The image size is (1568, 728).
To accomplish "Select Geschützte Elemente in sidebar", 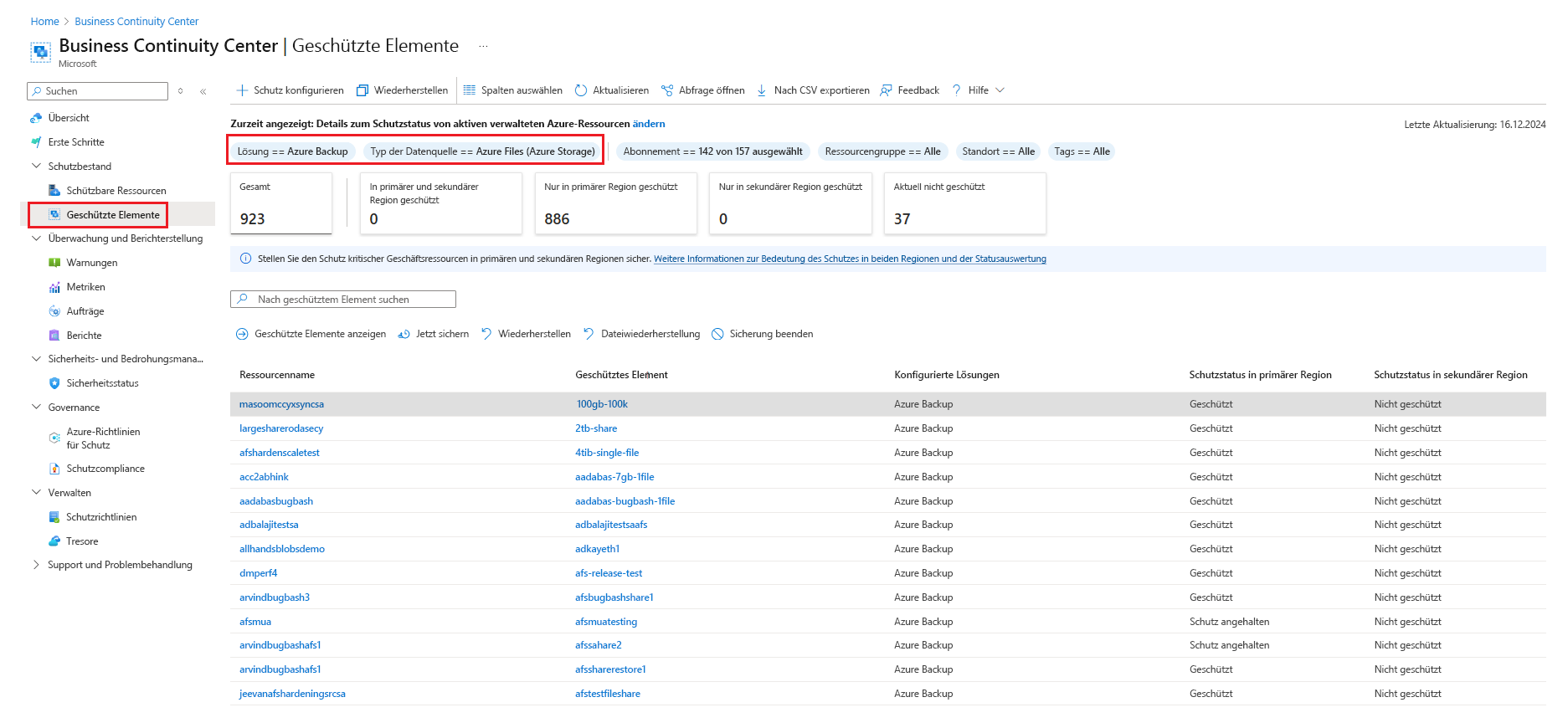I will click(113, 215).
